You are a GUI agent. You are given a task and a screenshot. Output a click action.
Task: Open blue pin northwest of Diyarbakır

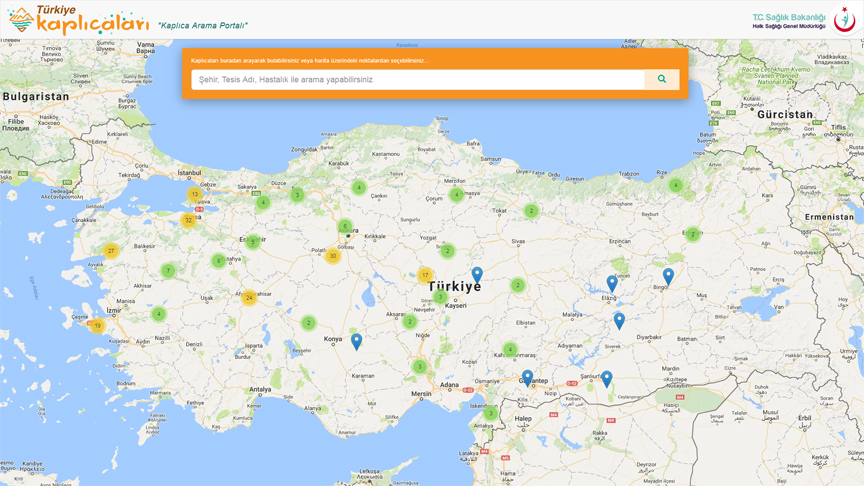coord(619,321)
